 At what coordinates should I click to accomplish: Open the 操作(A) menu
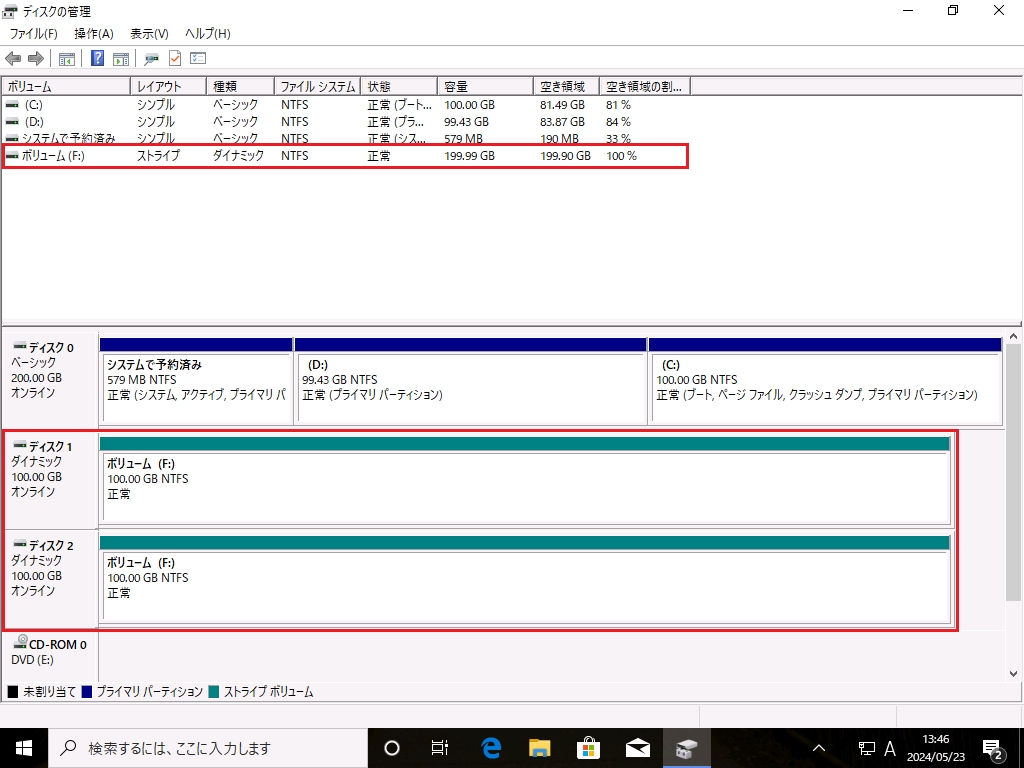coord(94,34)
